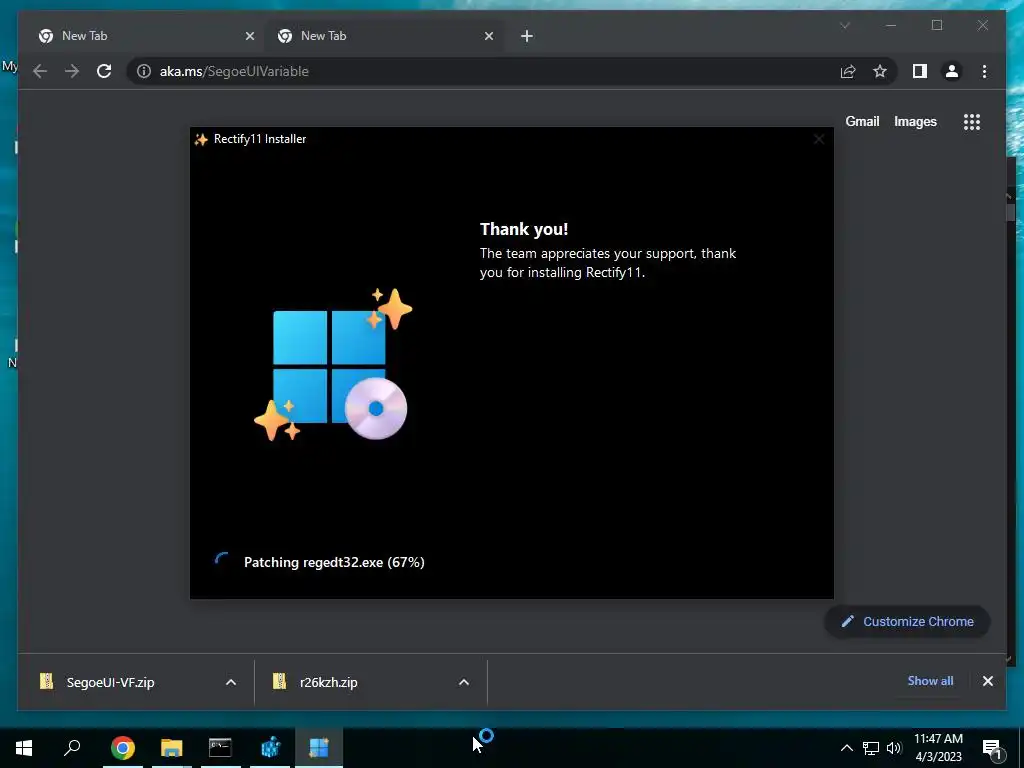Open Chrome three-dot menu
The height and width of the screenshot is (768, 1024).
coord(984,71)
